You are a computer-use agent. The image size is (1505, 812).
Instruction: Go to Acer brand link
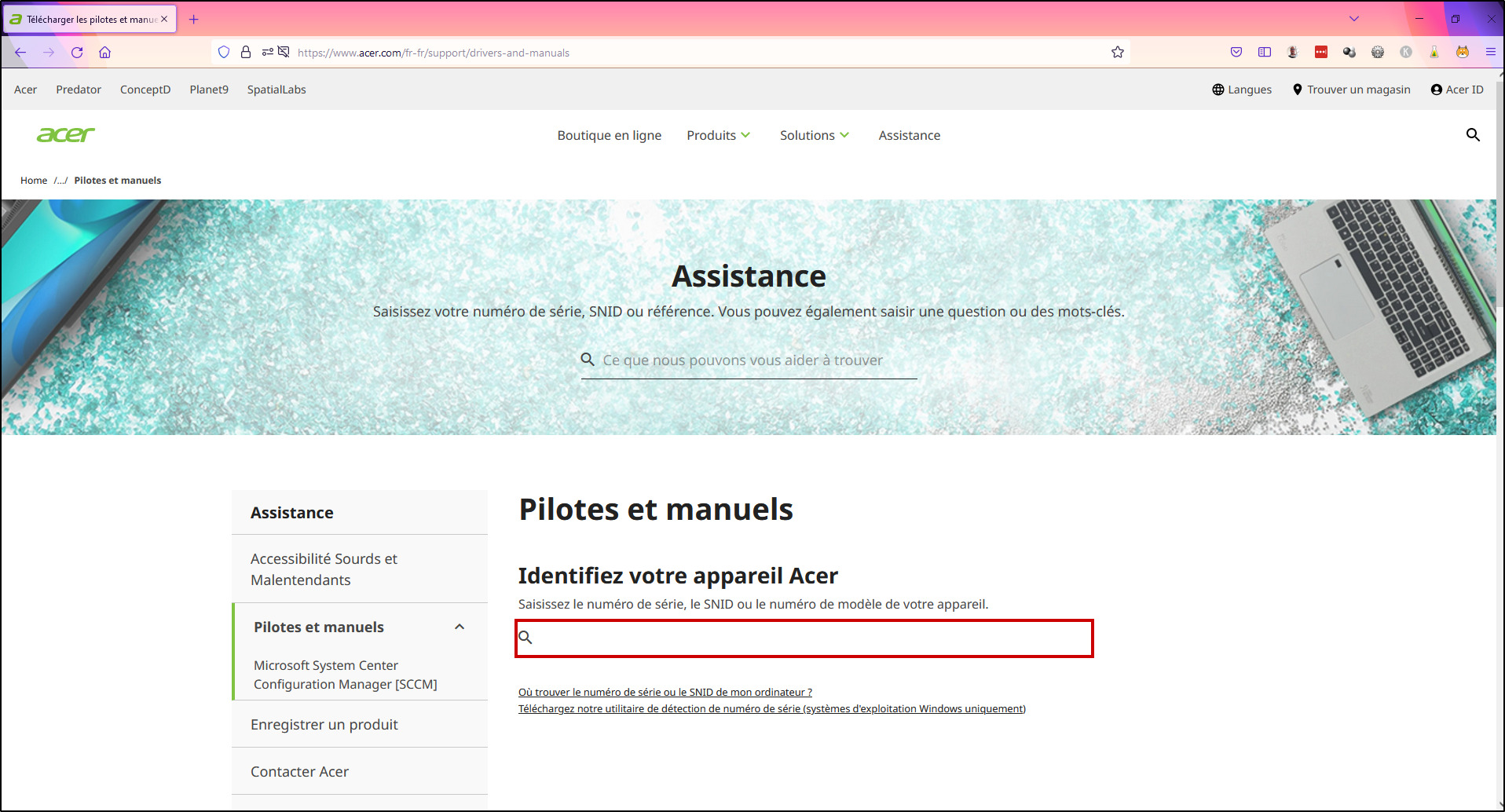pos(25,90)
